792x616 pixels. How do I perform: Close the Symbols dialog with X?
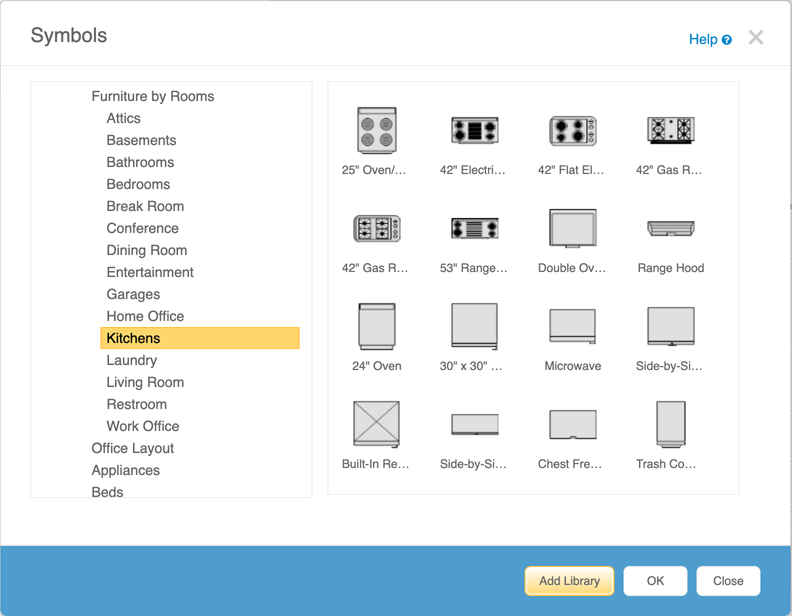tap(756, 37)
